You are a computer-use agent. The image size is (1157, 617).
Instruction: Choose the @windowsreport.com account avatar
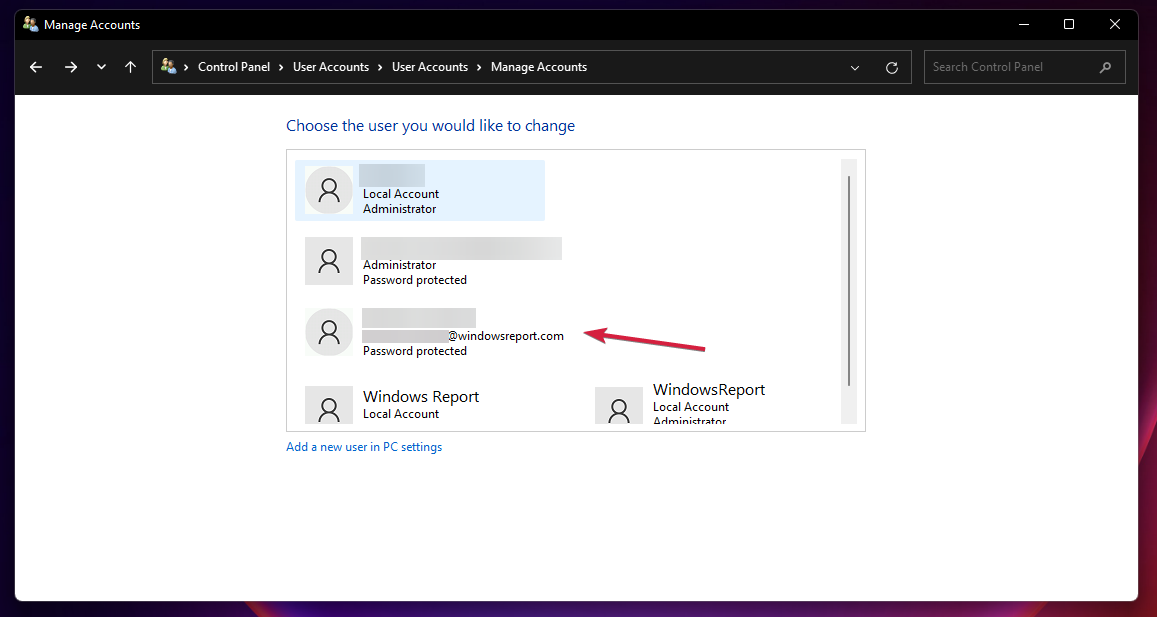tap(328, 332)
